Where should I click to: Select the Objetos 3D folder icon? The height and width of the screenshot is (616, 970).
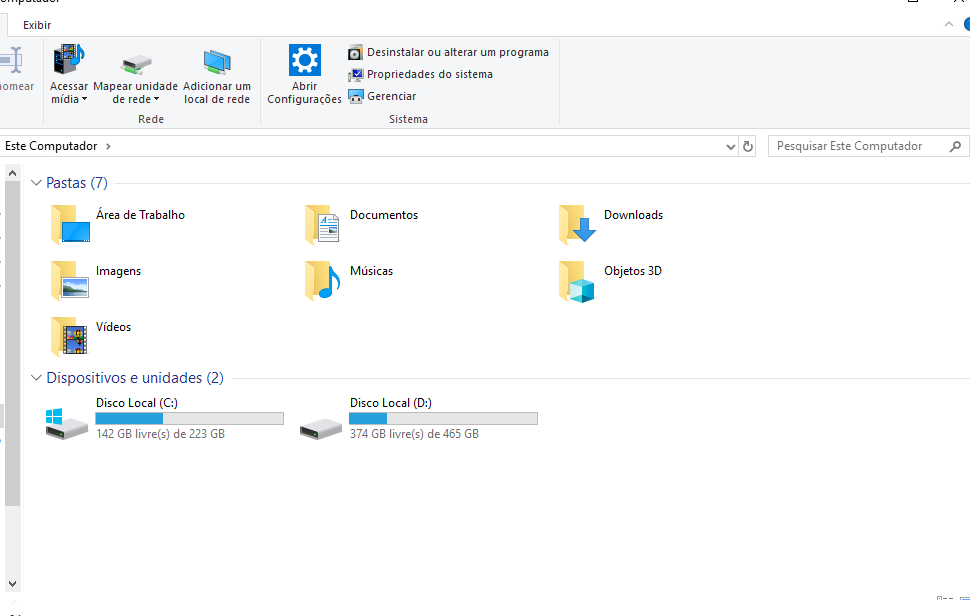577,282
